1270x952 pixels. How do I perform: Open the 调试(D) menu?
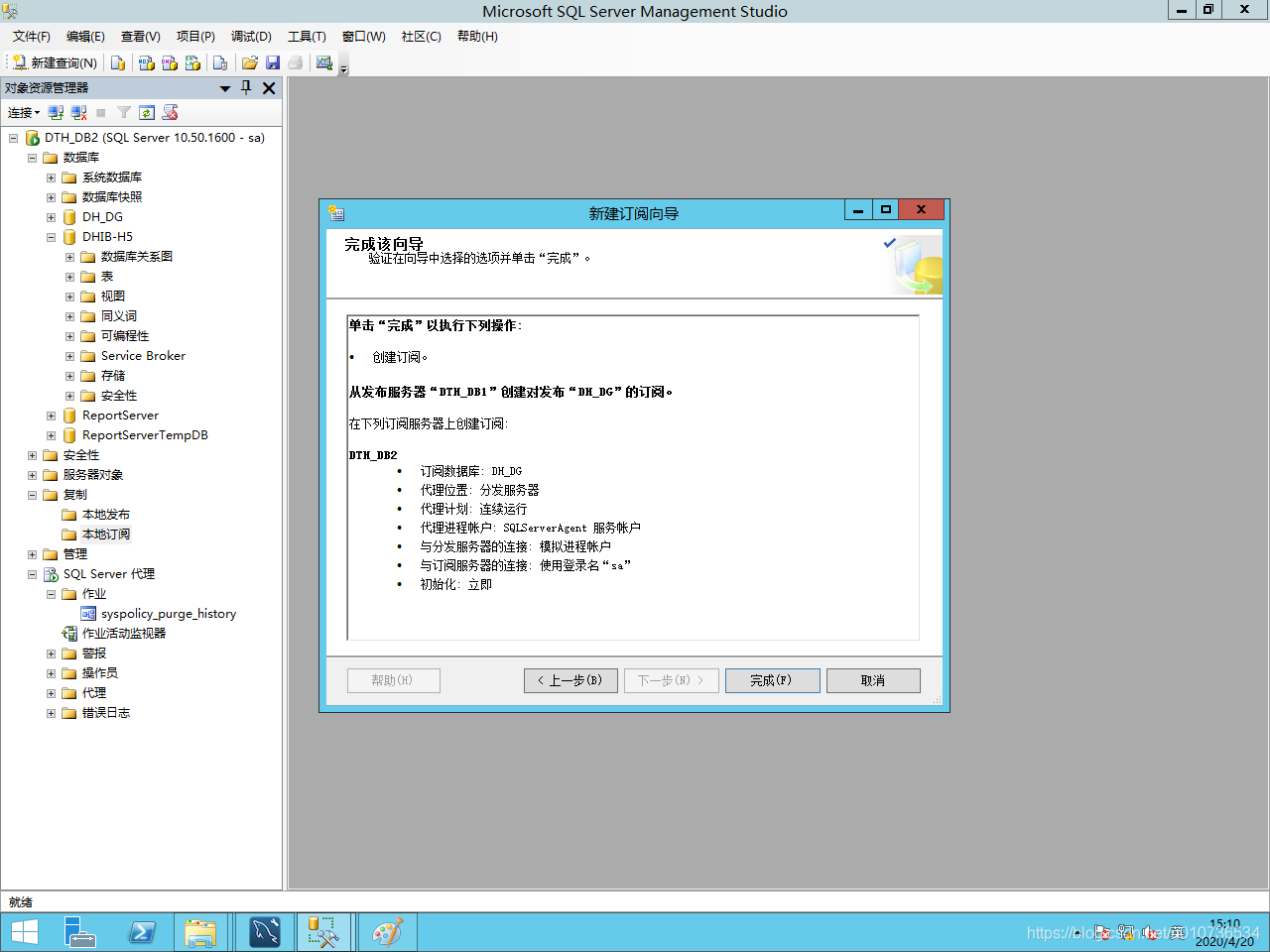tap(251, 36)
